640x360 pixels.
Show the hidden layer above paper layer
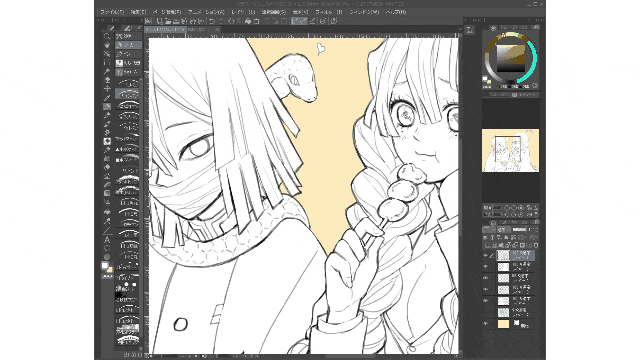(486, 312)
